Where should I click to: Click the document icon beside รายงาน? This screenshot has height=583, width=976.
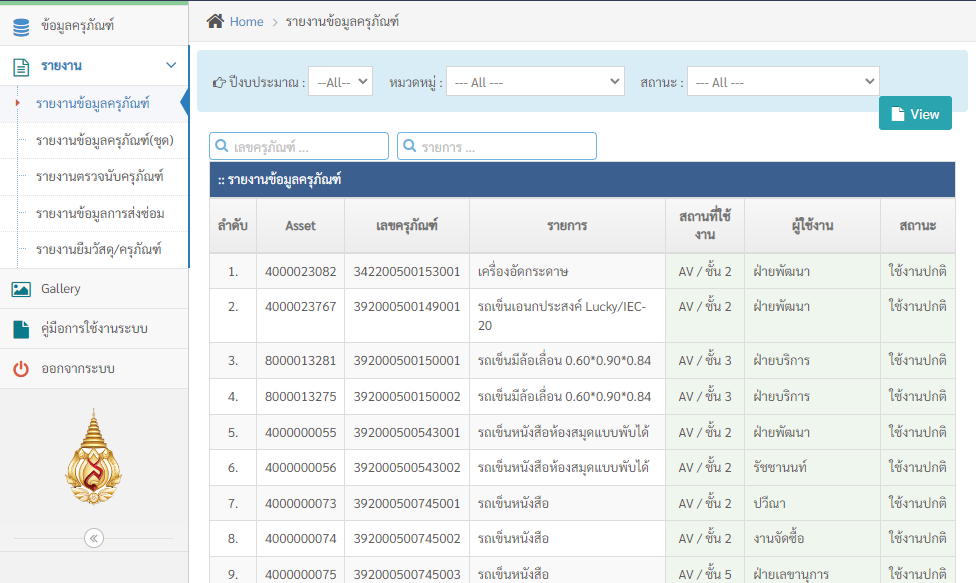21,67
